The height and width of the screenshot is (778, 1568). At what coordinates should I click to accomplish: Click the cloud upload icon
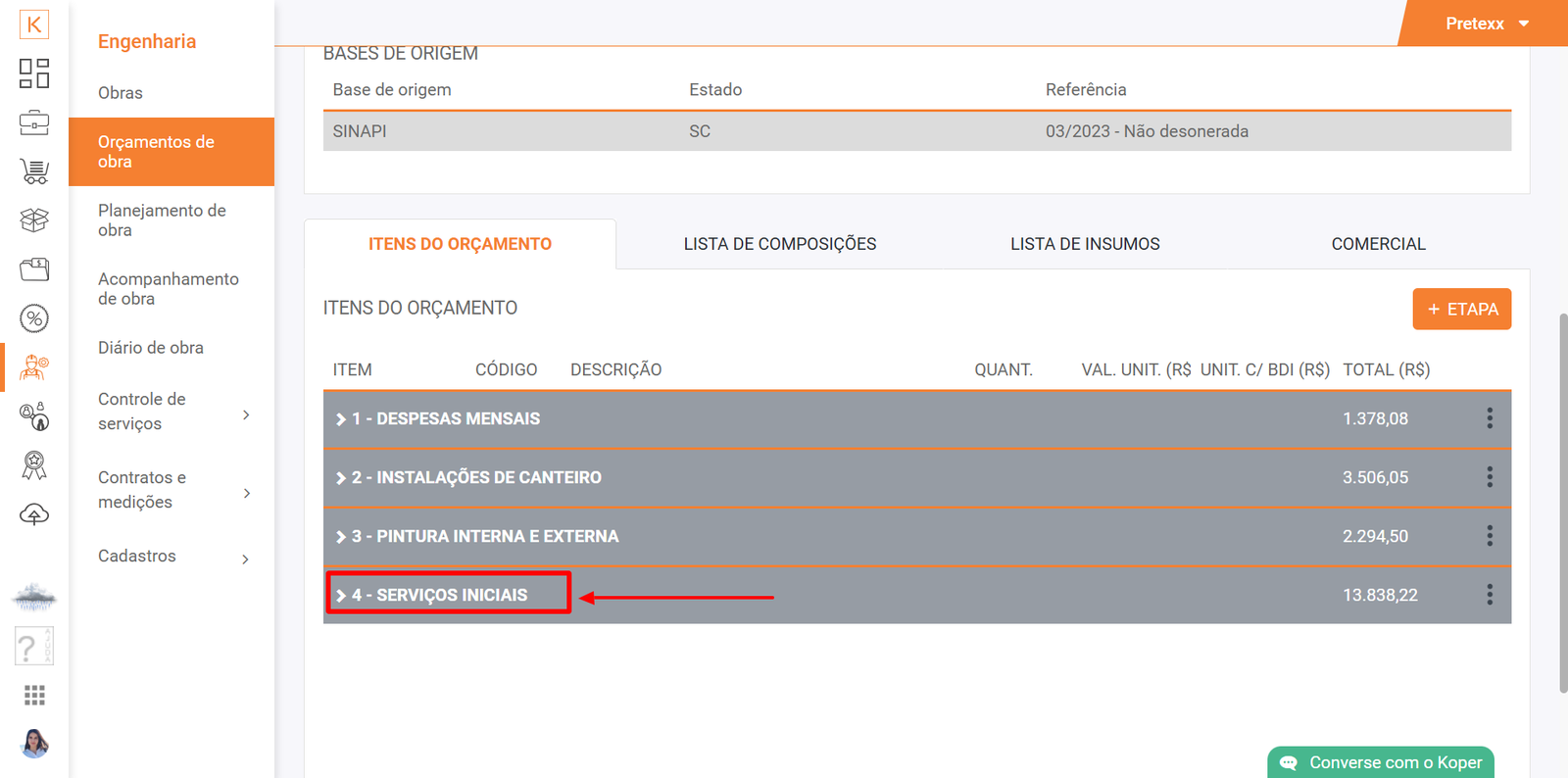(34, 514)
